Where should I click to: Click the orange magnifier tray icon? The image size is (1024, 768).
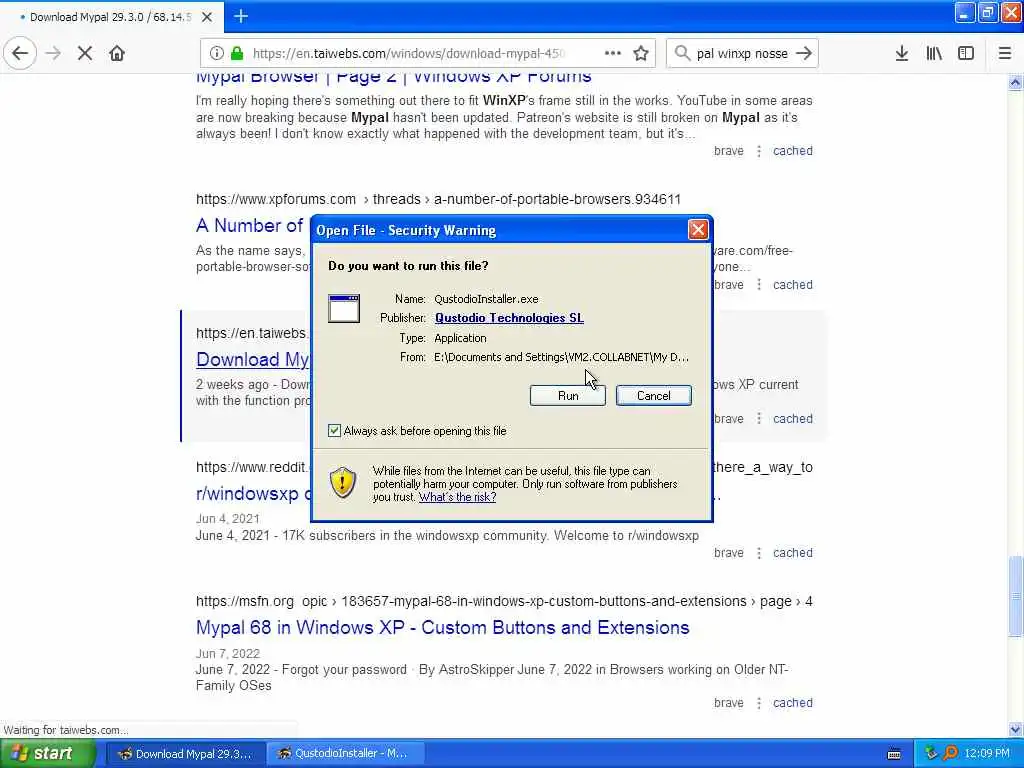pyautogui.click(x=950, y=753)
